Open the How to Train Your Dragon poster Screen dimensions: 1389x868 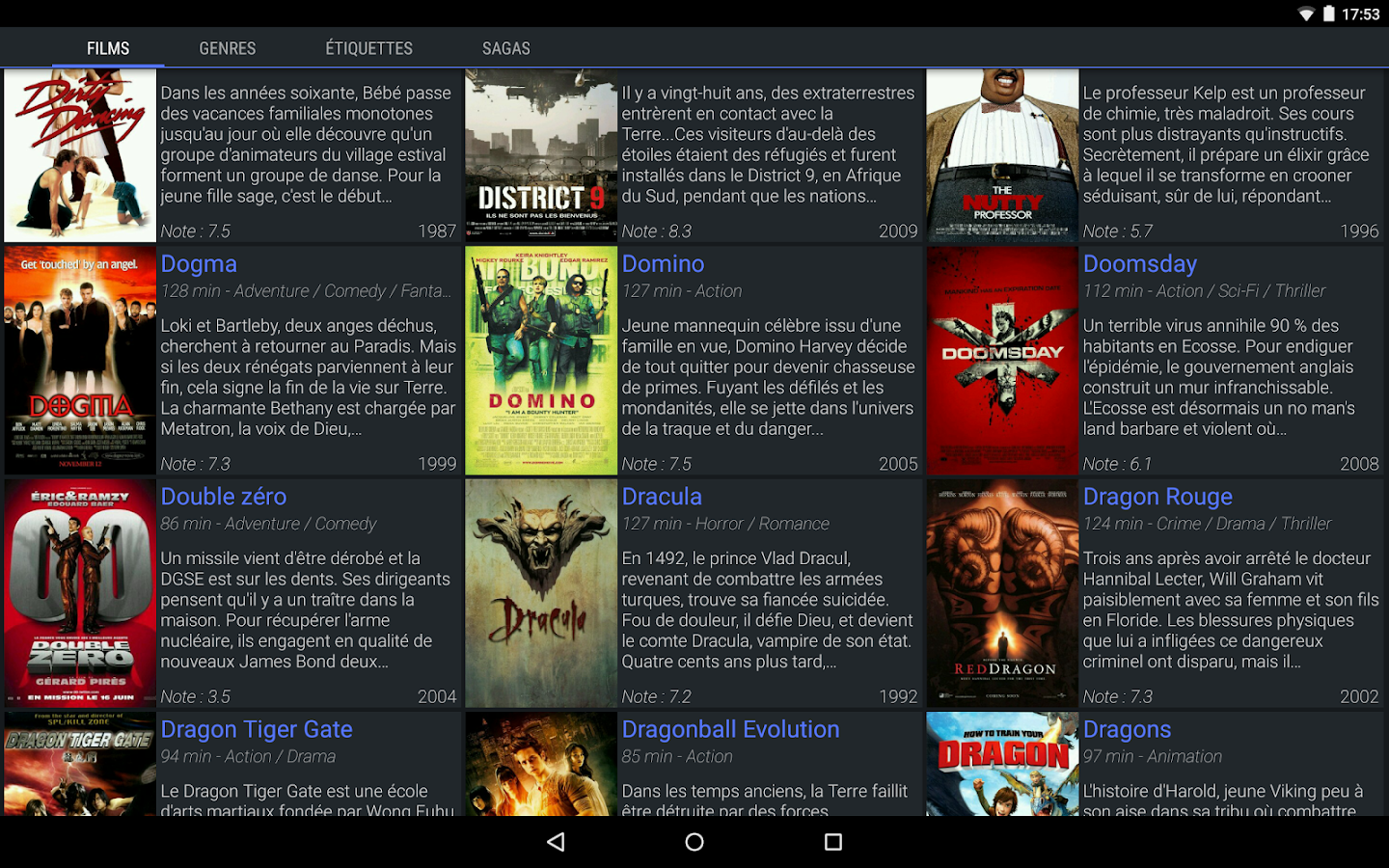click(1002, 764)
